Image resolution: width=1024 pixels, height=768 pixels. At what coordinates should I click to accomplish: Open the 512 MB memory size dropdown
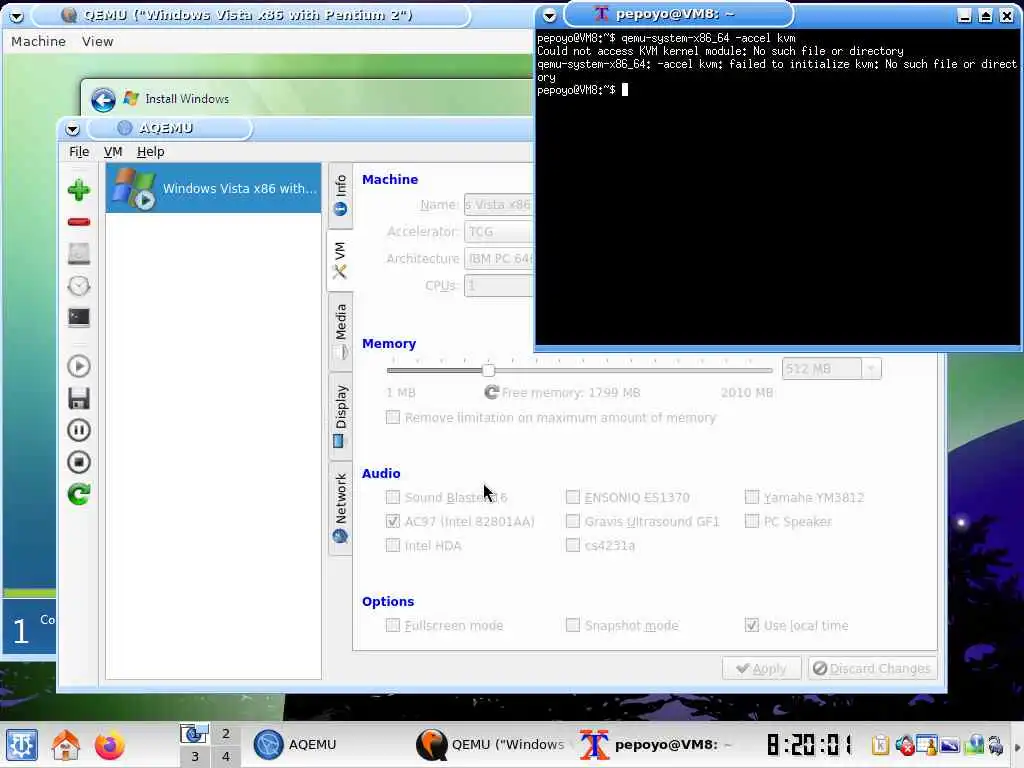[871, 369]
